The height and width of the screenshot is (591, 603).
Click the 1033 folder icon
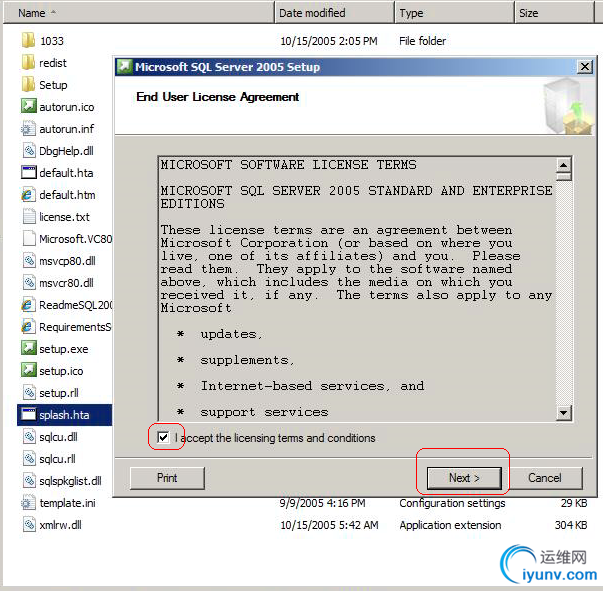[28, 40]
